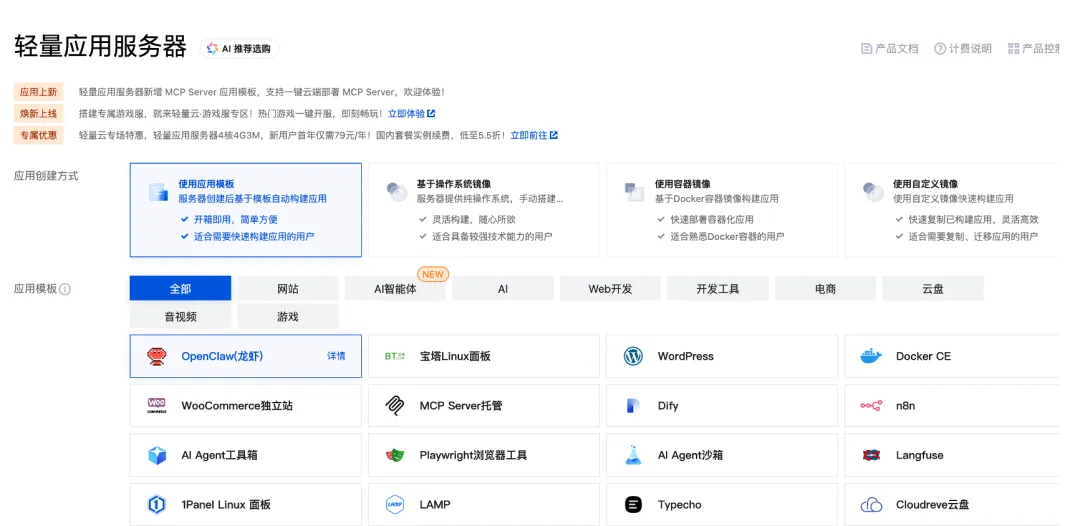Click the Dify logo icon
Image resolution: width=1080 pixels, height=526 pixels.
click(633, 406)
